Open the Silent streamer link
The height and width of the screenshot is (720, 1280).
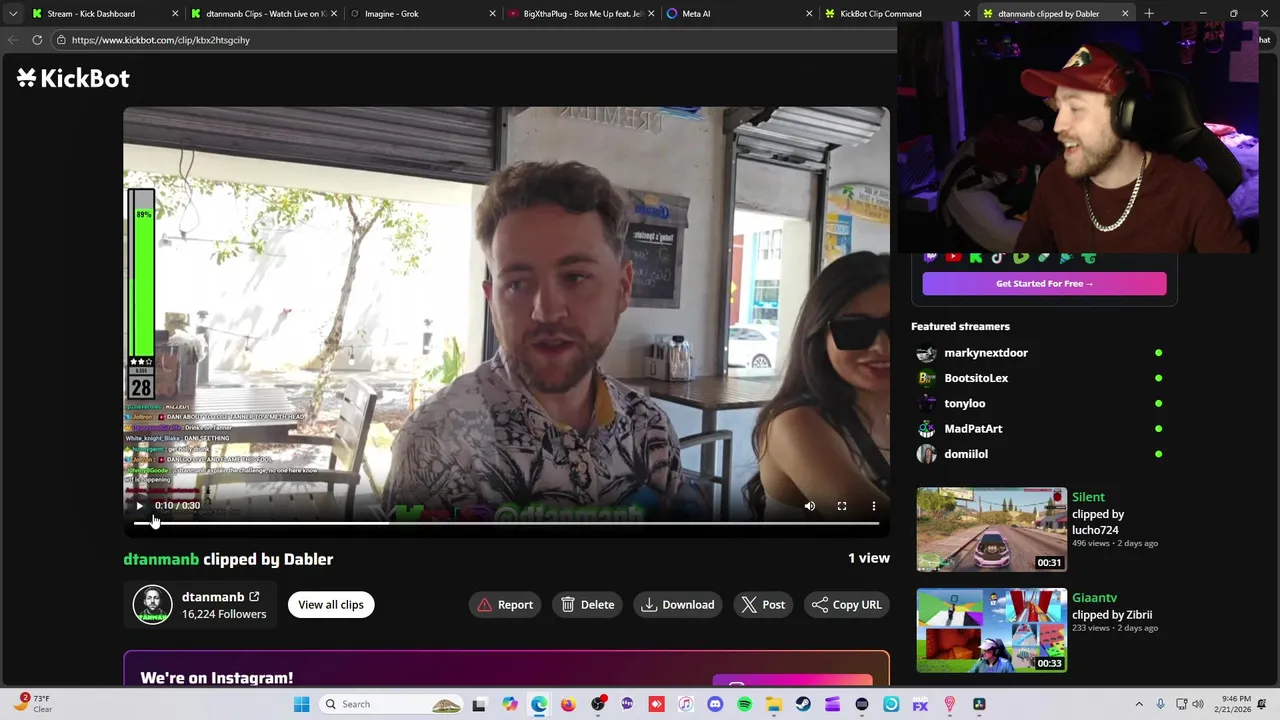click(1088, 497)
